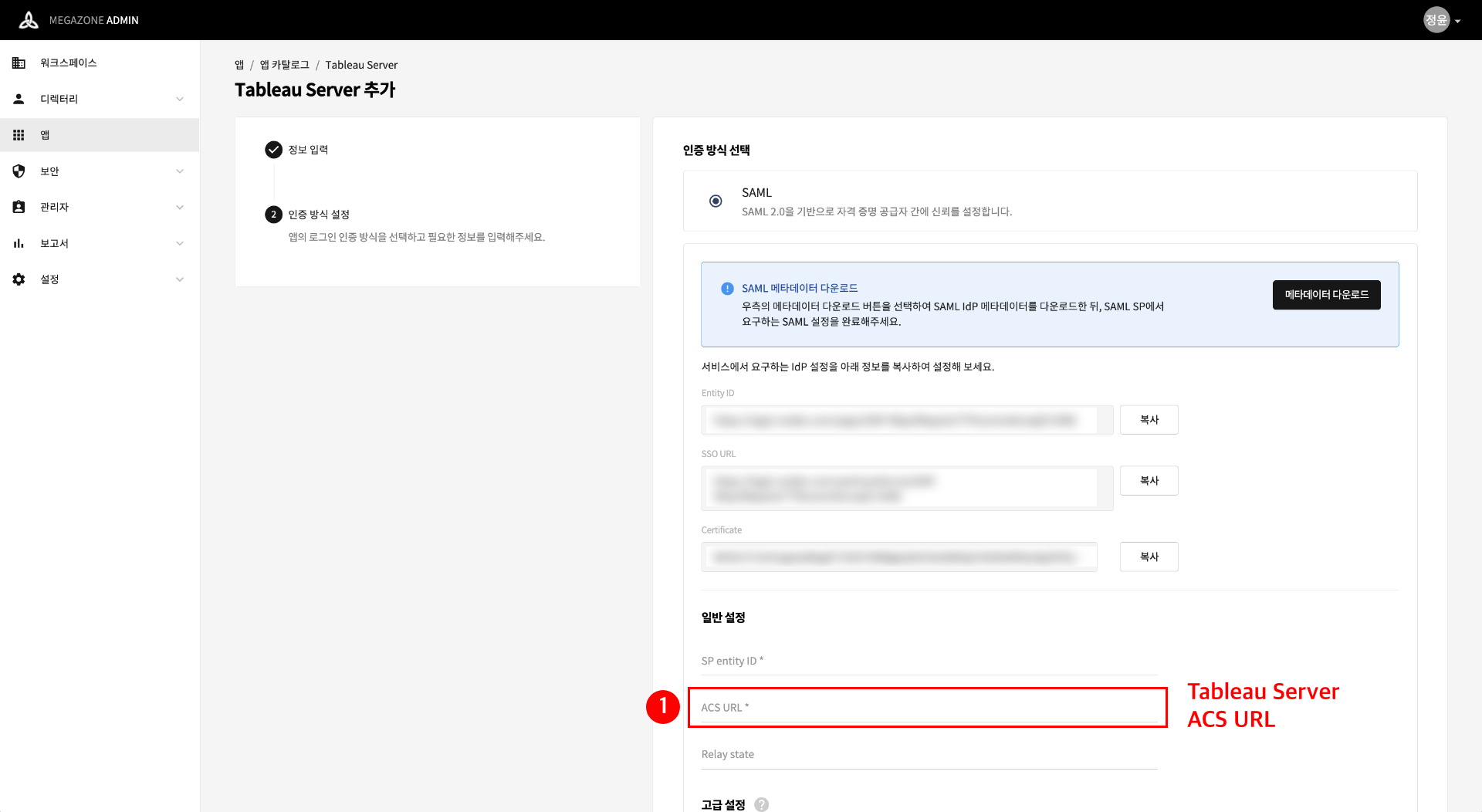Click the MEGAZONE ADMIN title text
This screenshot has width=1482, height=812.
pyautogui.click(x=94, y=20)
